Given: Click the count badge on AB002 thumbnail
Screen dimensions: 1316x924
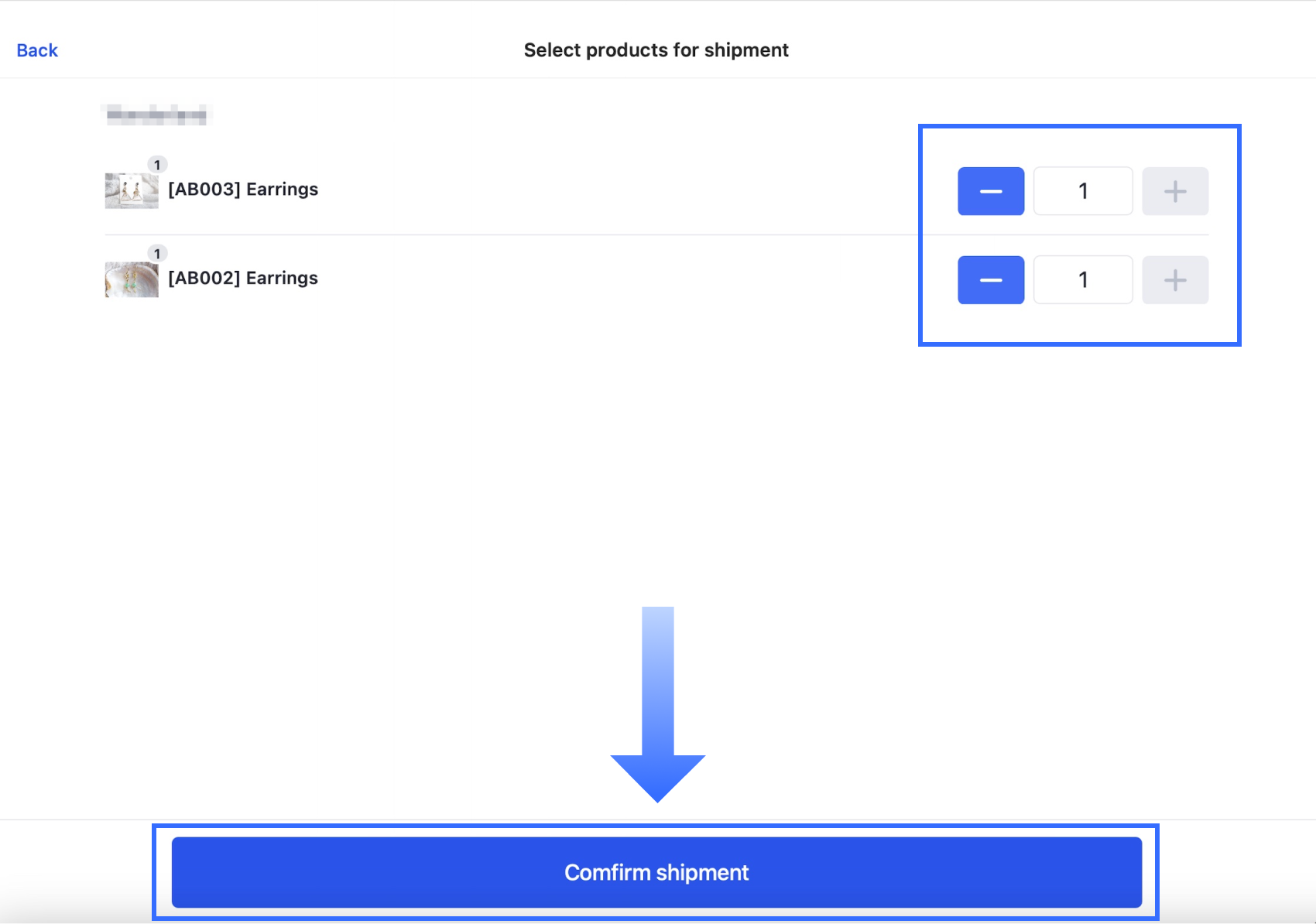Looking at the screenshot, I should 157,254.
